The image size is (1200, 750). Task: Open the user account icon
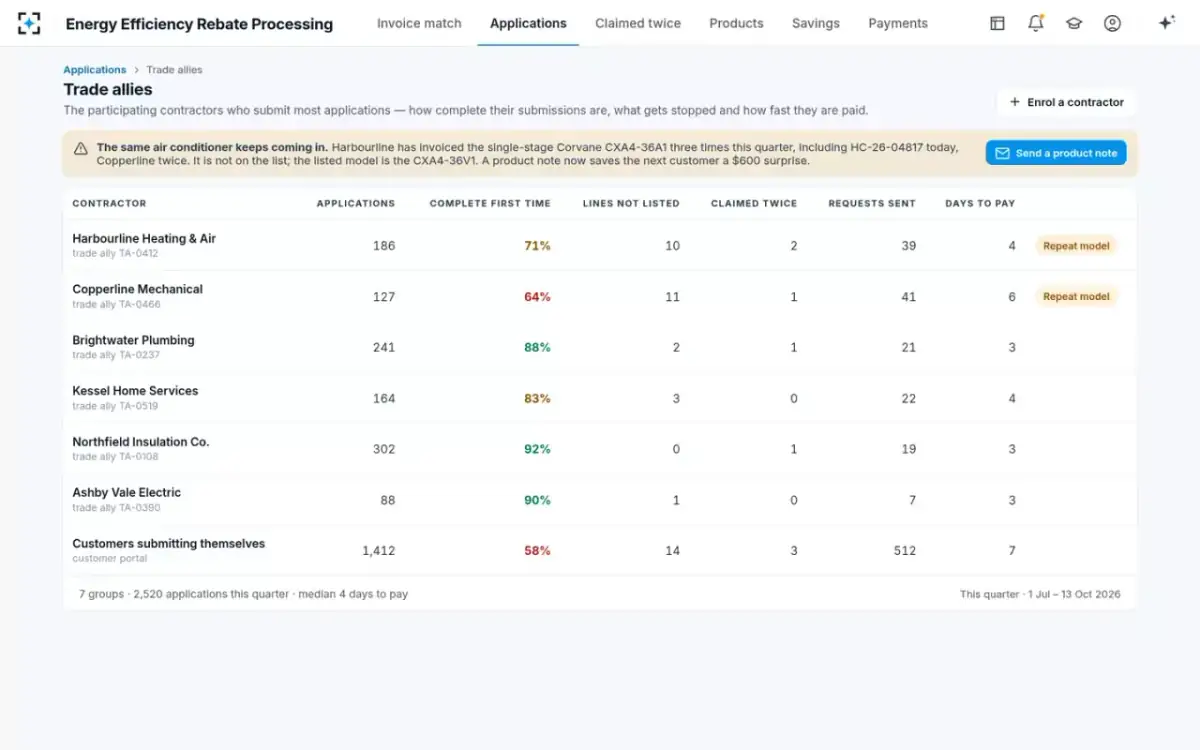point(1112,23)
